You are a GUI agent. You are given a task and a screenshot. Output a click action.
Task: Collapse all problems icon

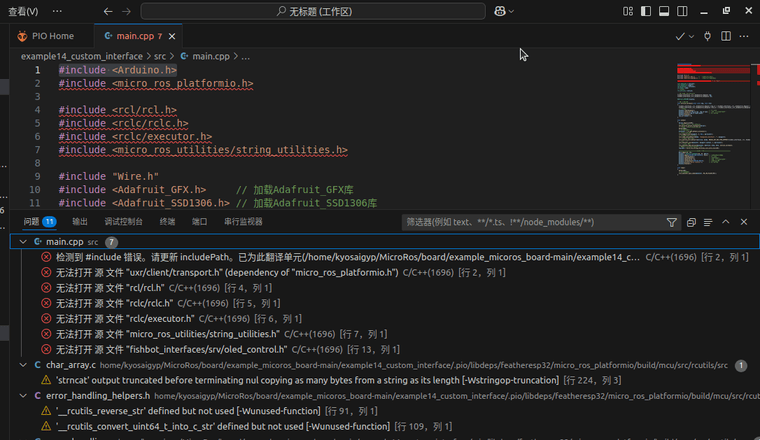691,222
